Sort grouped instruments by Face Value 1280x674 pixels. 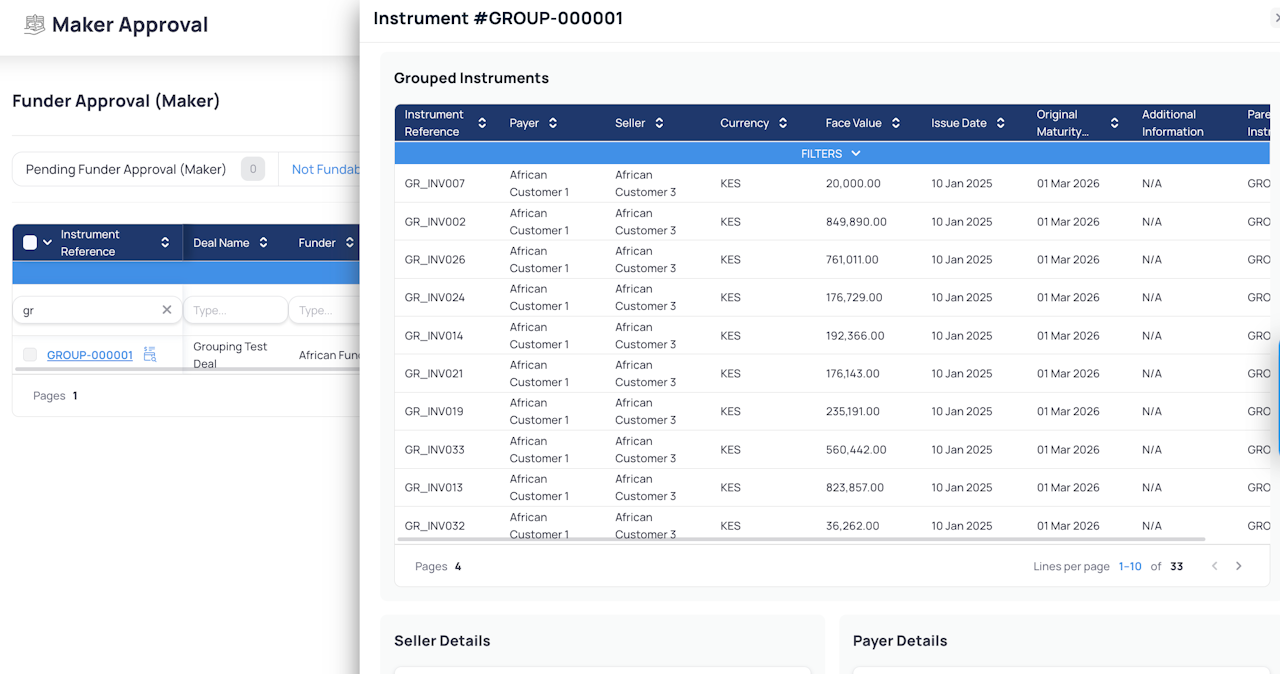pos(896,123)
